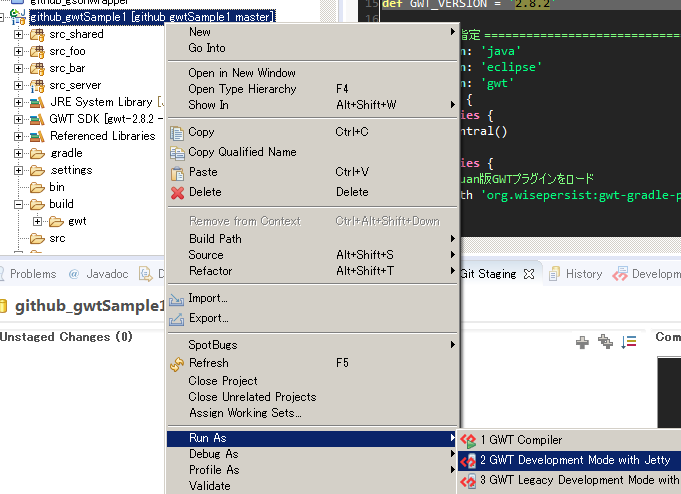Expand the src_bar tree node
The image size is (681, 494).
click(x=18, y=68)
